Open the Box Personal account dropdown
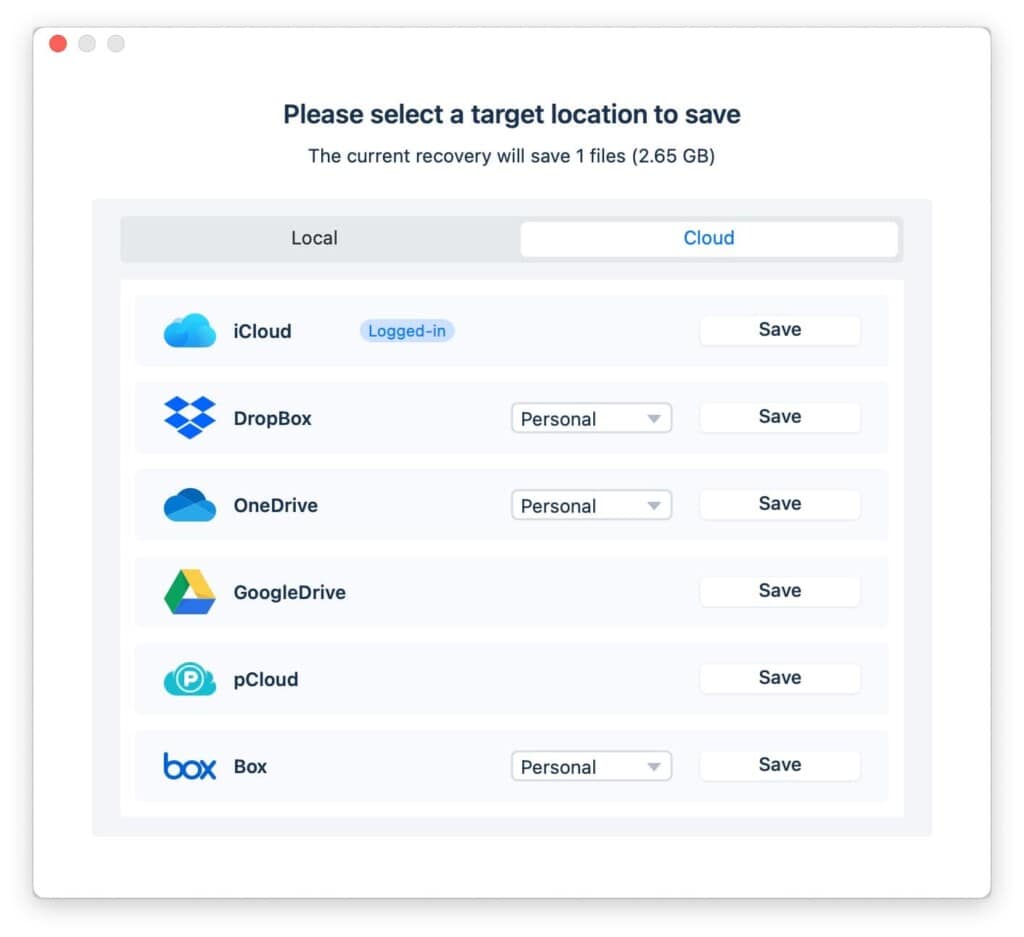The width and height of the screenshot is (1024, 937). point(591,767)
